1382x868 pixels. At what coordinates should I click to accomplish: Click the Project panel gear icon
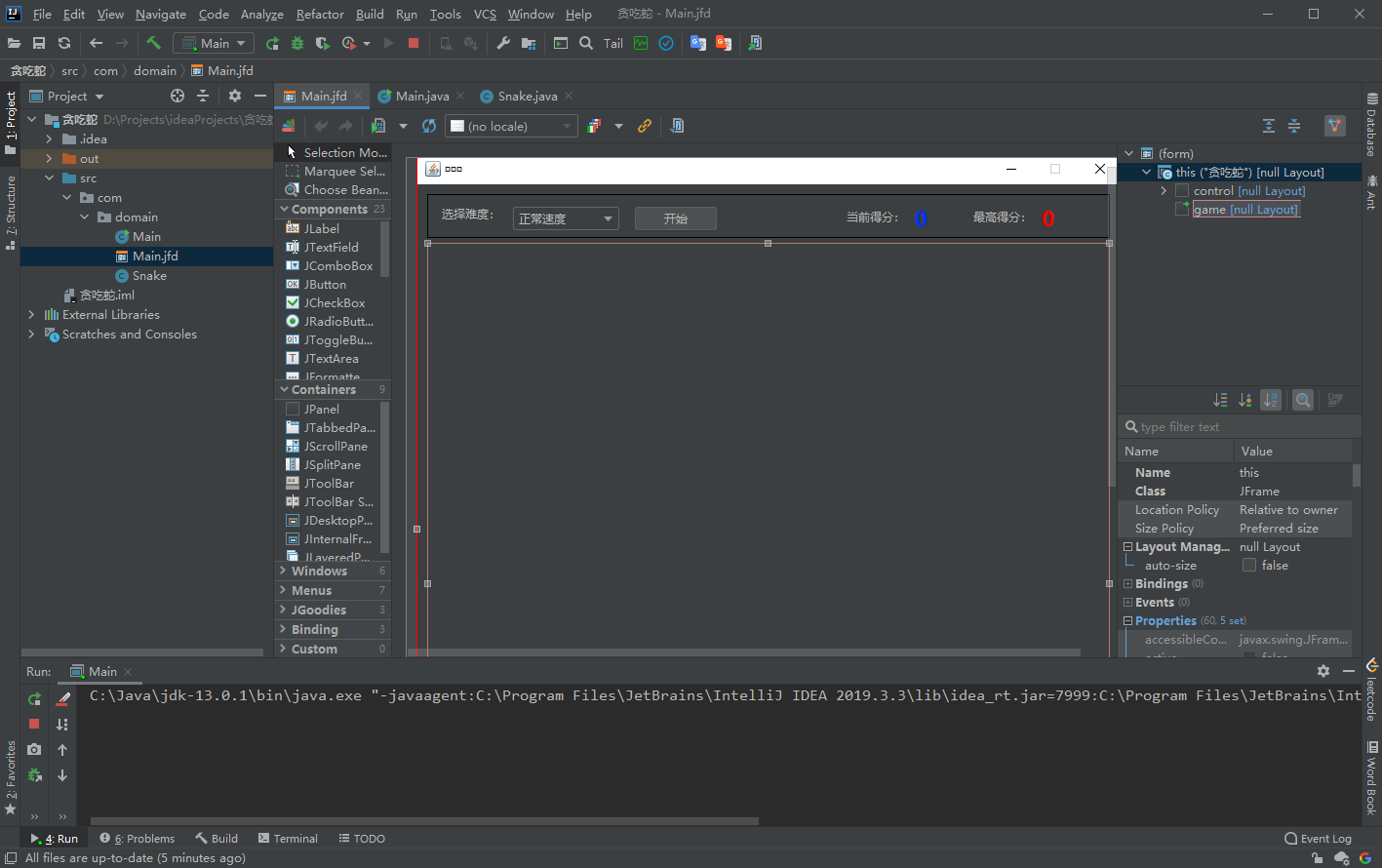pos(235,96)
